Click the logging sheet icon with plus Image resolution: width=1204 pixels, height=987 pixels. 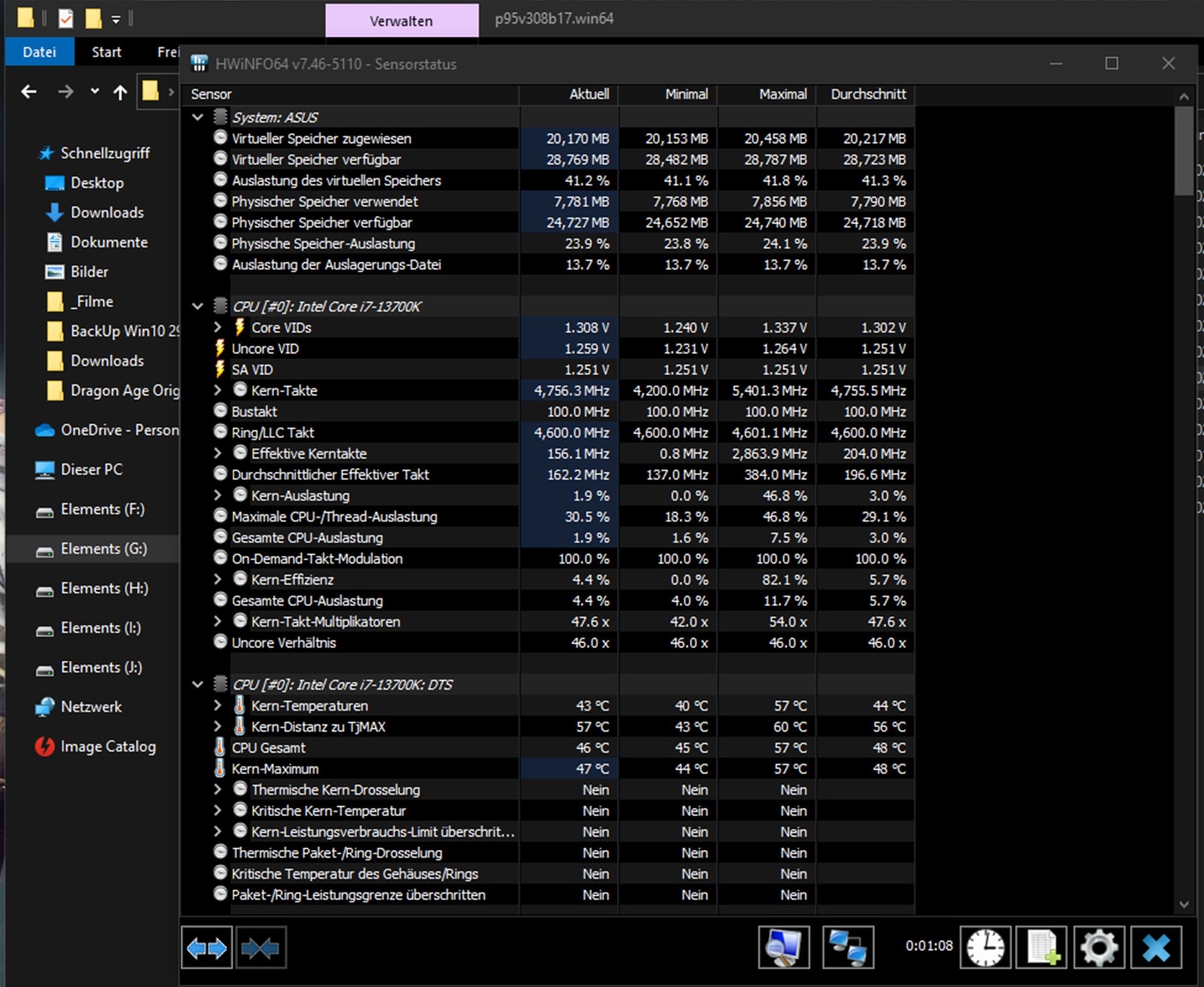coord(1042,947)
